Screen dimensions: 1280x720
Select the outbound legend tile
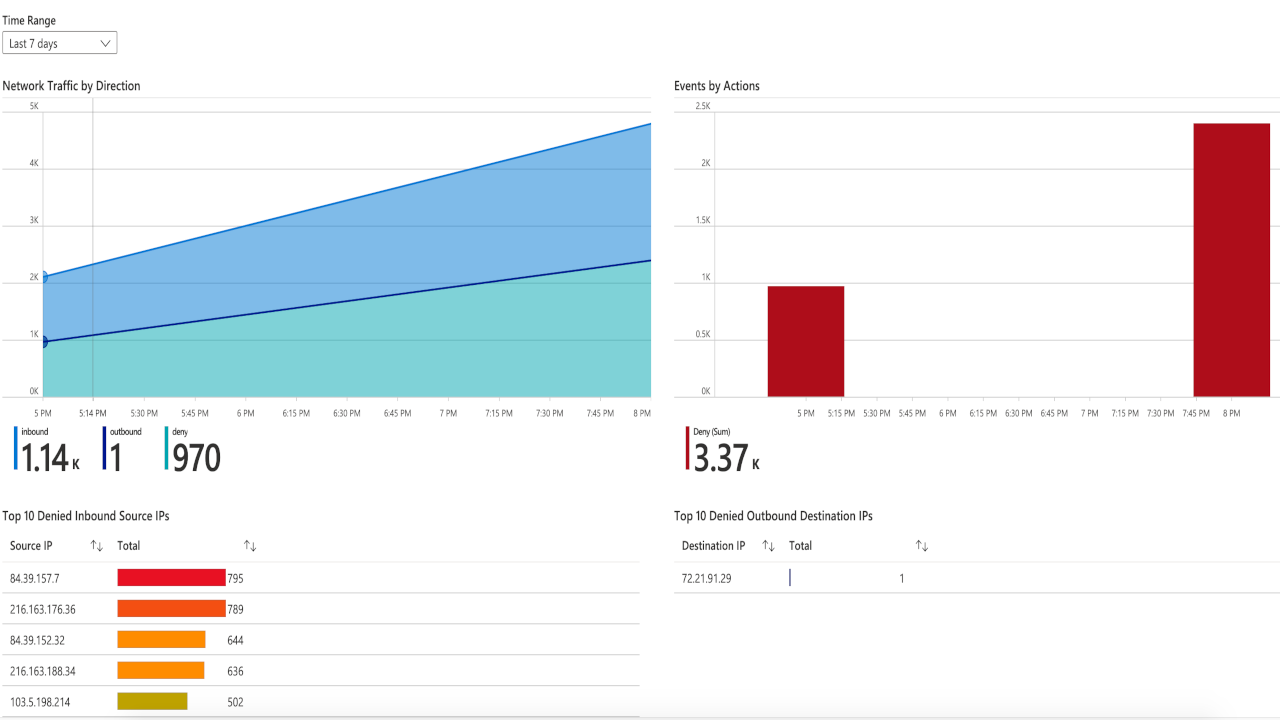pos(122,450)
